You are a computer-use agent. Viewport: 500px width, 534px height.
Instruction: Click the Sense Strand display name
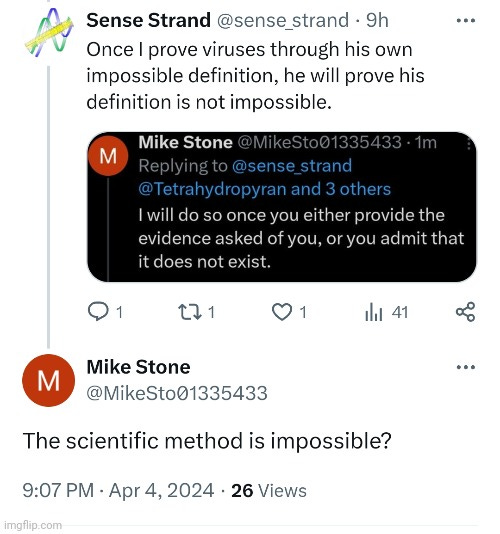pos(149,20)
